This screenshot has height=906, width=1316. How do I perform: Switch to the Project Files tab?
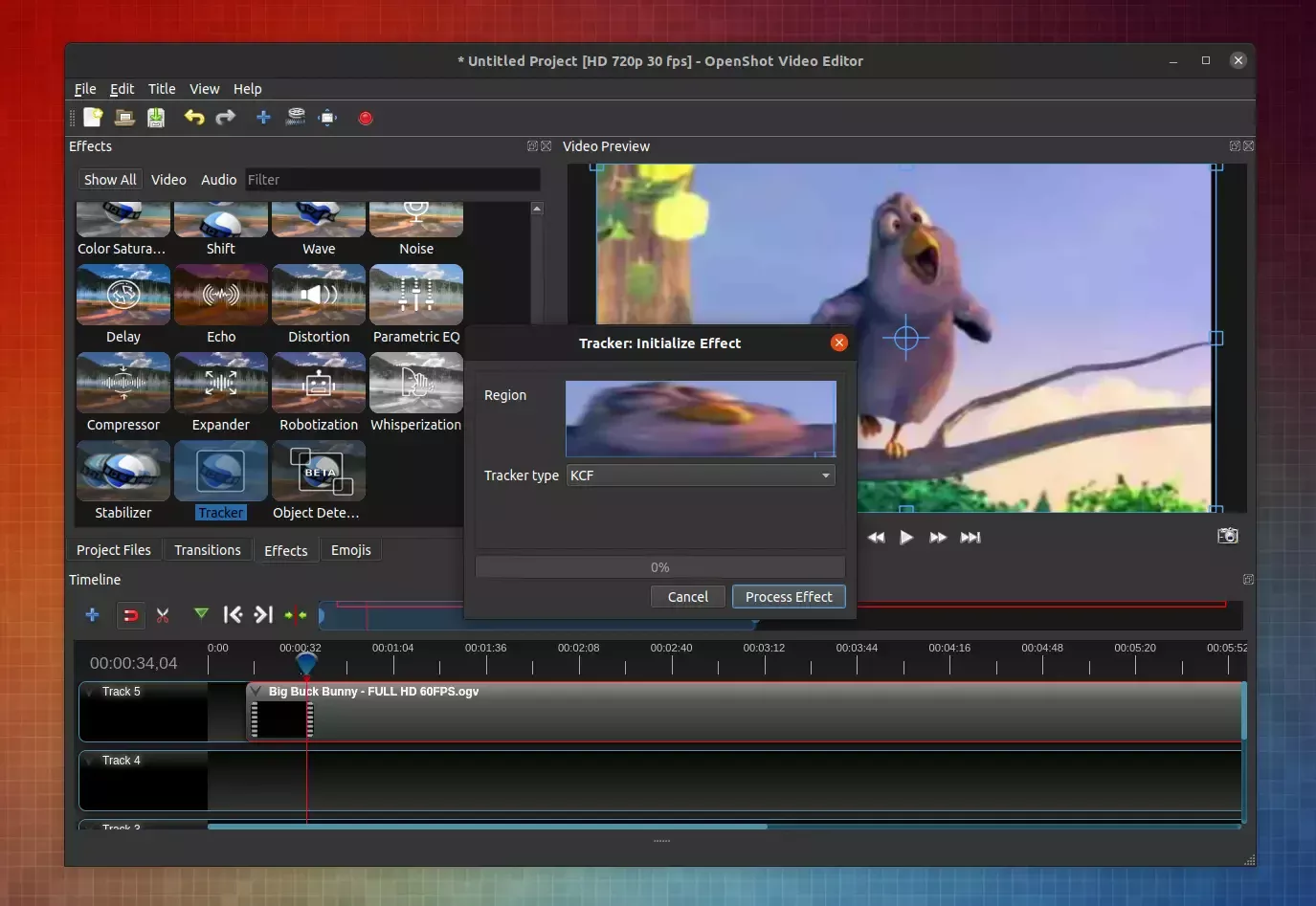[x=113, y=549]
